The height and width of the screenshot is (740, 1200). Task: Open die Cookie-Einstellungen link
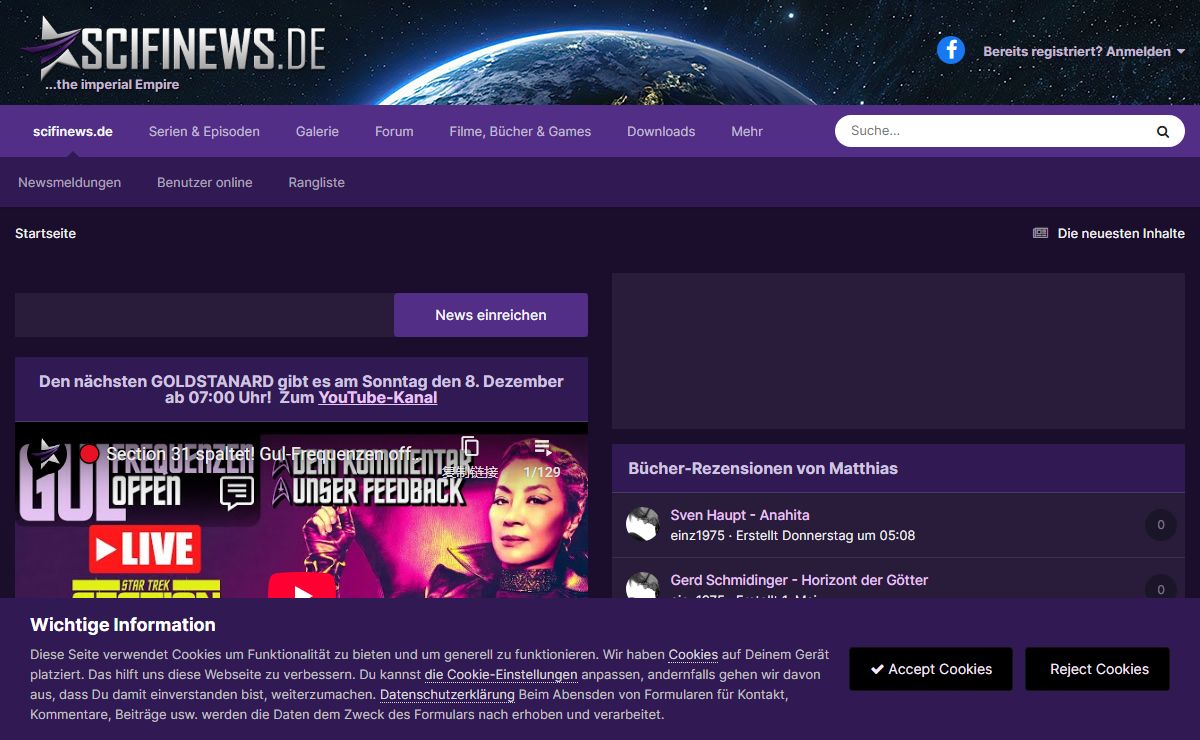501,675
